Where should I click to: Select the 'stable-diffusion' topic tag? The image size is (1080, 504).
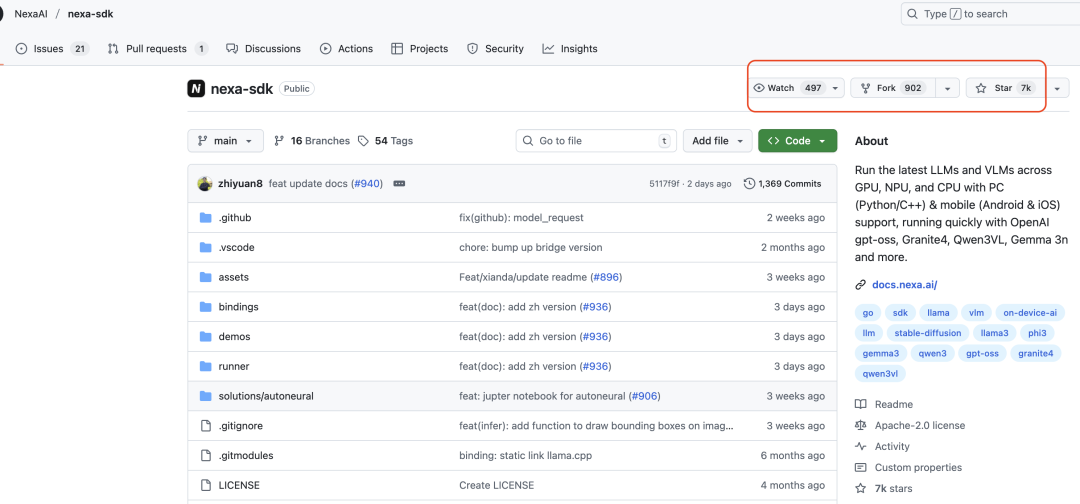pos(928,333)
